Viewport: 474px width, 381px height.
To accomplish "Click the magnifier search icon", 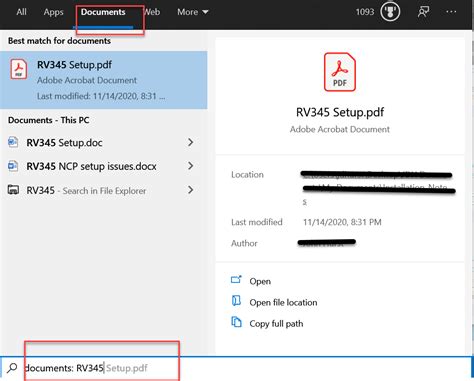I will coord(12,368).
